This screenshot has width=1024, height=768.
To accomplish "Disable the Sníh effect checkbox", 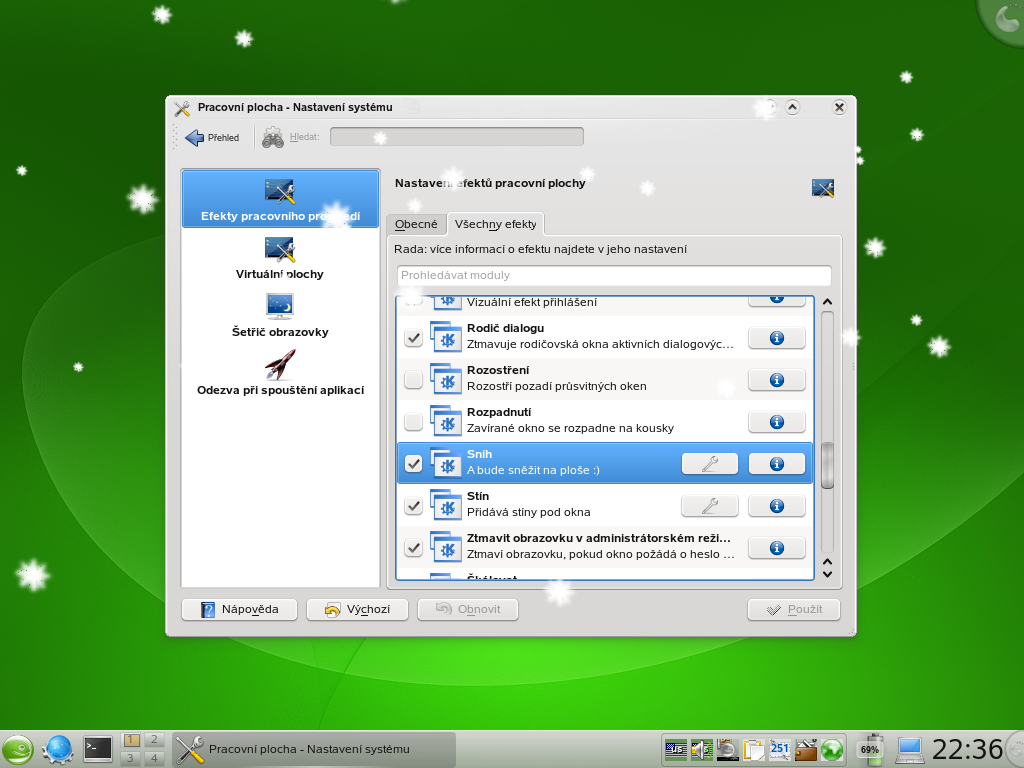I will click(413, 464).
